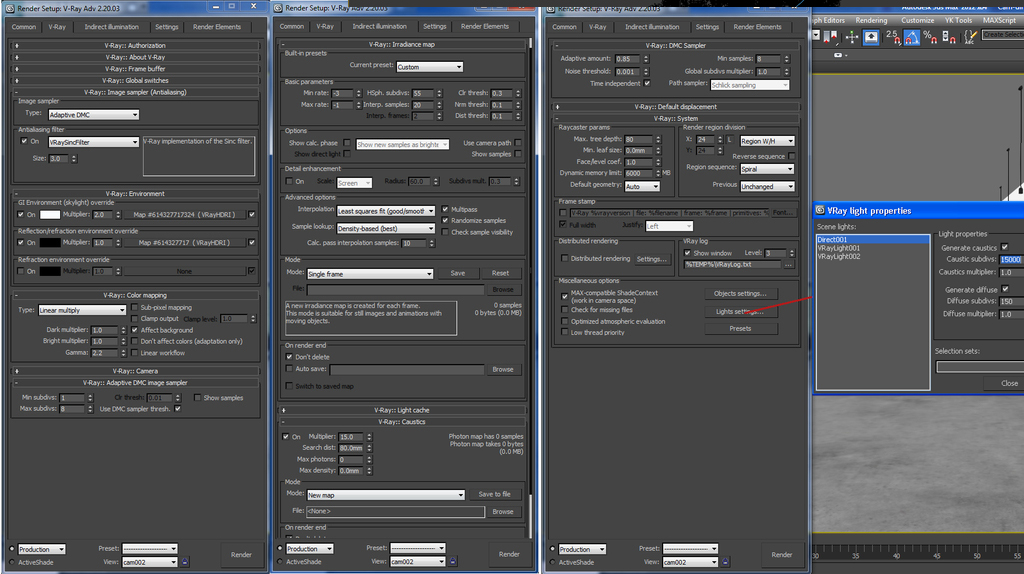Expand V-Ray:: Default displacement rollout
The width and height of the screenshot is (1024, 574).
(676, 106)
